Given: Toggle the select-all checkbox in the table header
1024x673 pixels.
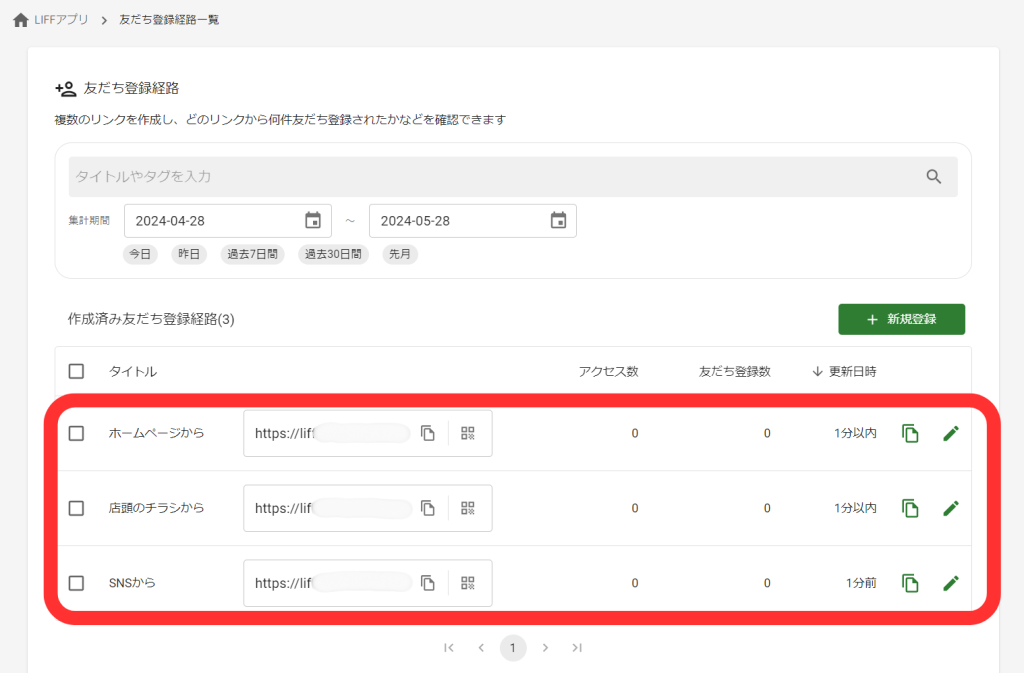Looking at the screenshot, I should click(76, 370).
